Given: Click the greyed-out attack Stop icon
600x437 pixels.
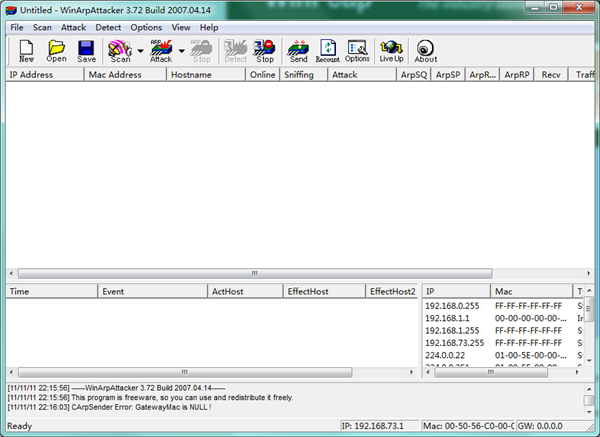Looking at the screenshot, I should (202, 51).
